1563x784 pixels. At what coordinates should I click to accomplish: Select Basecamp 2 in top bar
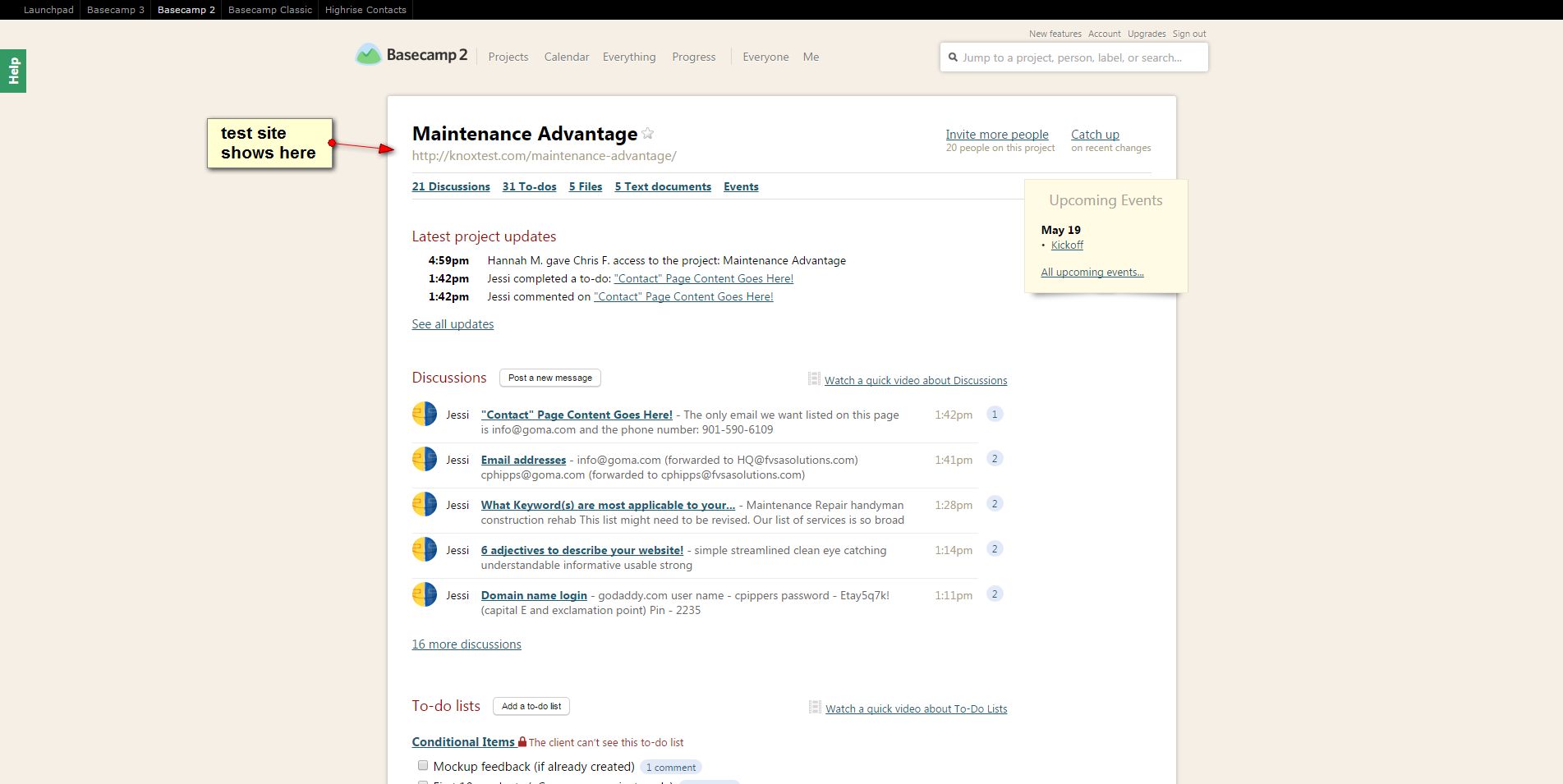click(x=186, y=10)
